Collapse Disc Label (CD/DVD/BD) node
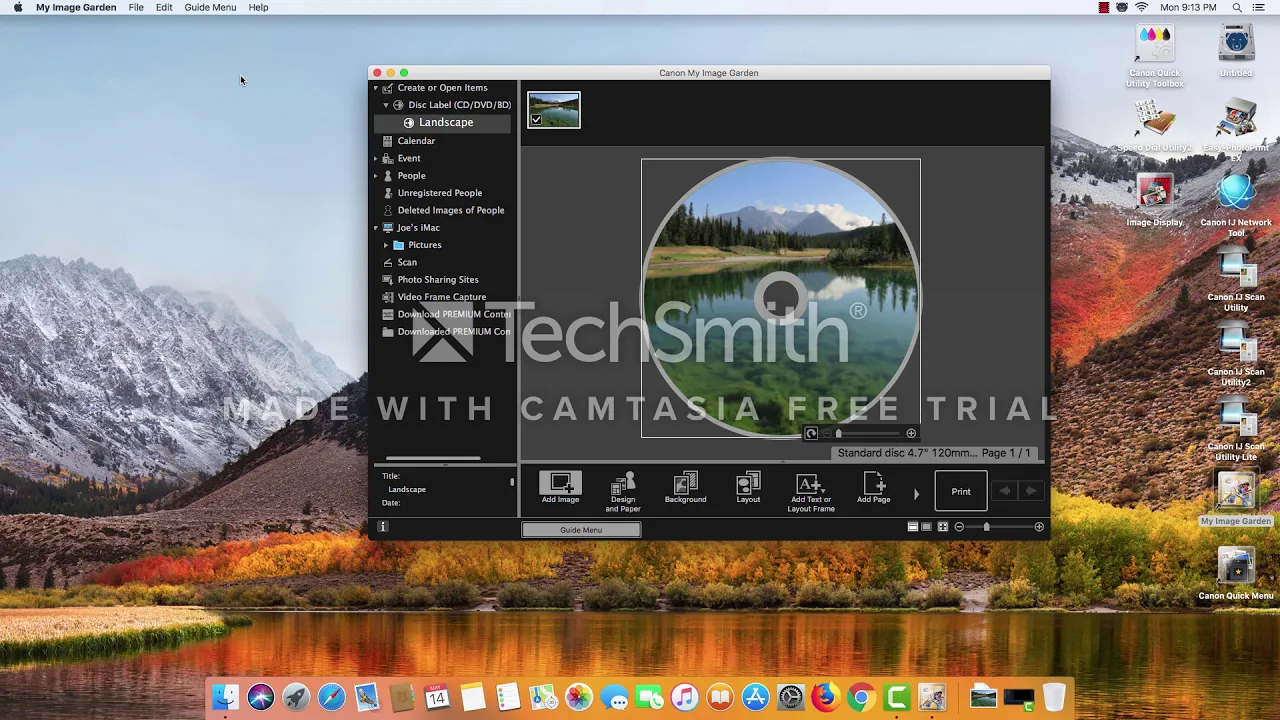The height and width of the screenshot is (720, 1280). click(386, 105)
